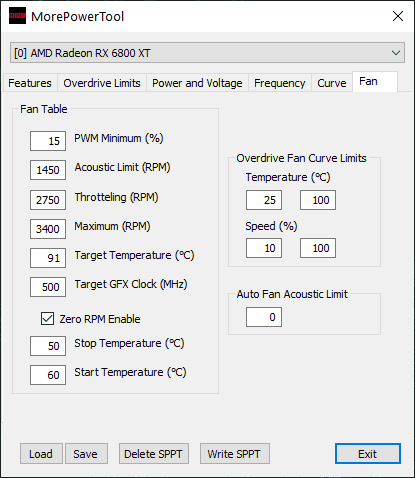415x478 pixels.
Task: Click the Target Temperature input box
Action: pyautogui.click(x=48, y=258)
